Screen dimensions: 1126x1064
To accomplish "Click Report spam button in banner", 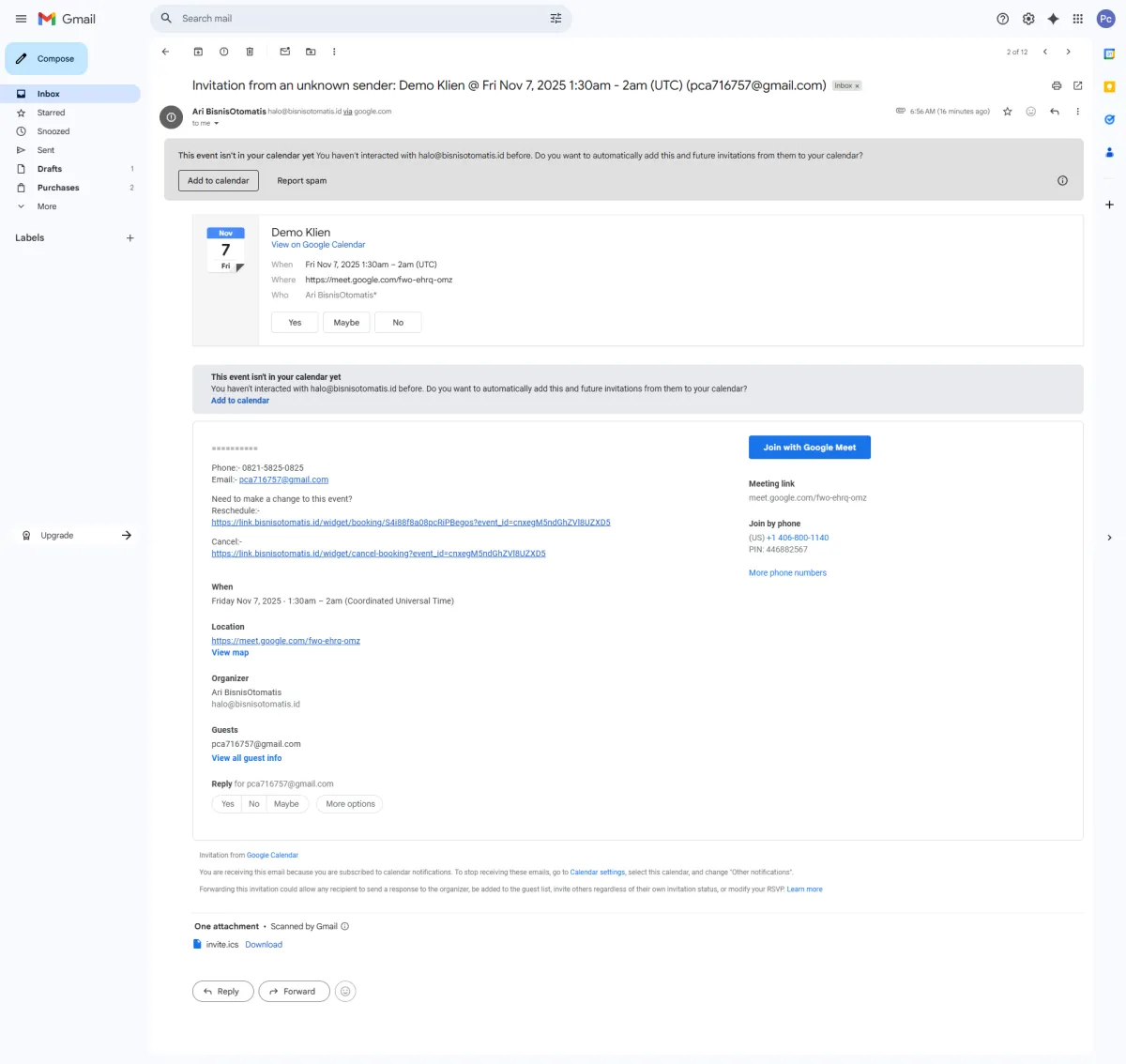I will click(302, 180).
